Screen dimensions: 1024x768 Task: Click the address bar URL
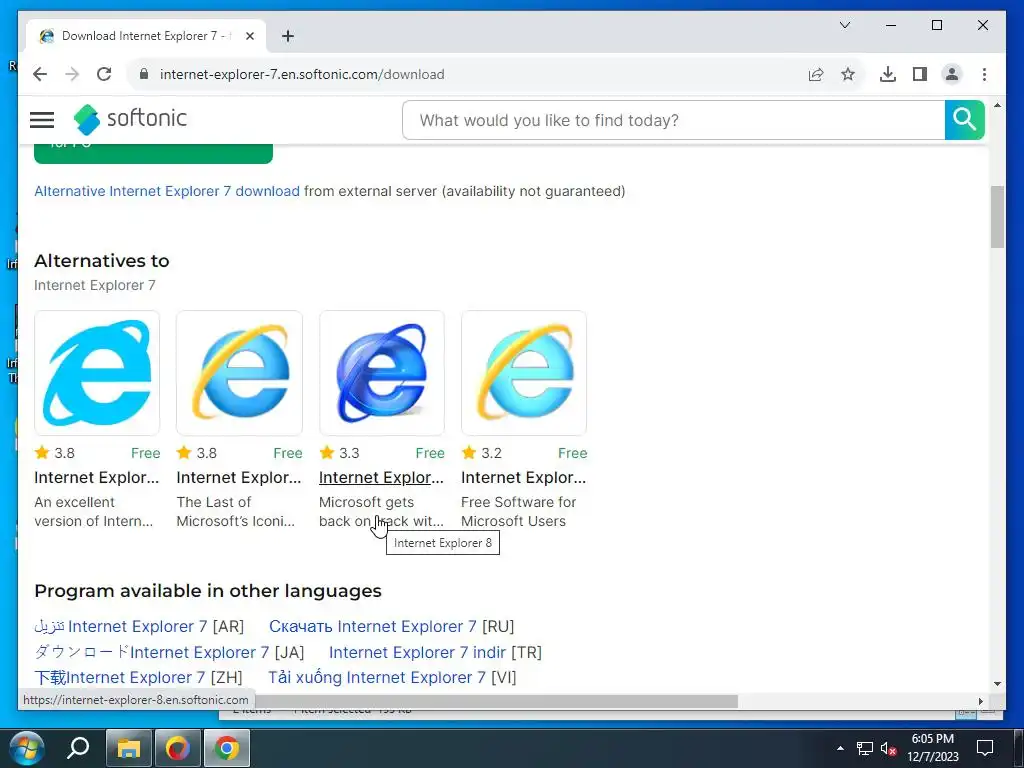pos(302,74)
